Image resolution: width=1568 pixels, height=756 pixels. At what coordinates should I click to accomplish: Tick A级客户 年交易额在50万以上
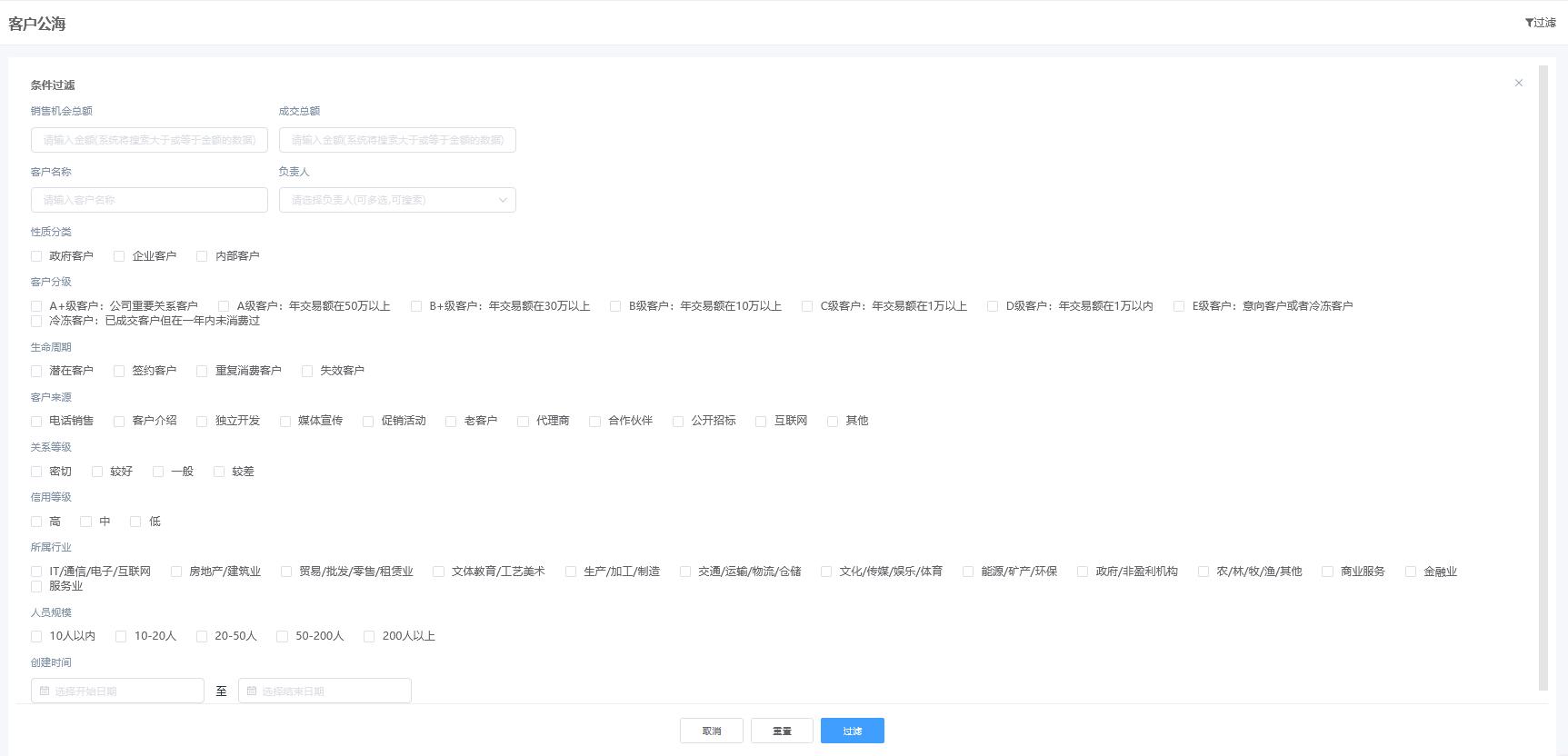pyautogui.click(x=224, y=306)
